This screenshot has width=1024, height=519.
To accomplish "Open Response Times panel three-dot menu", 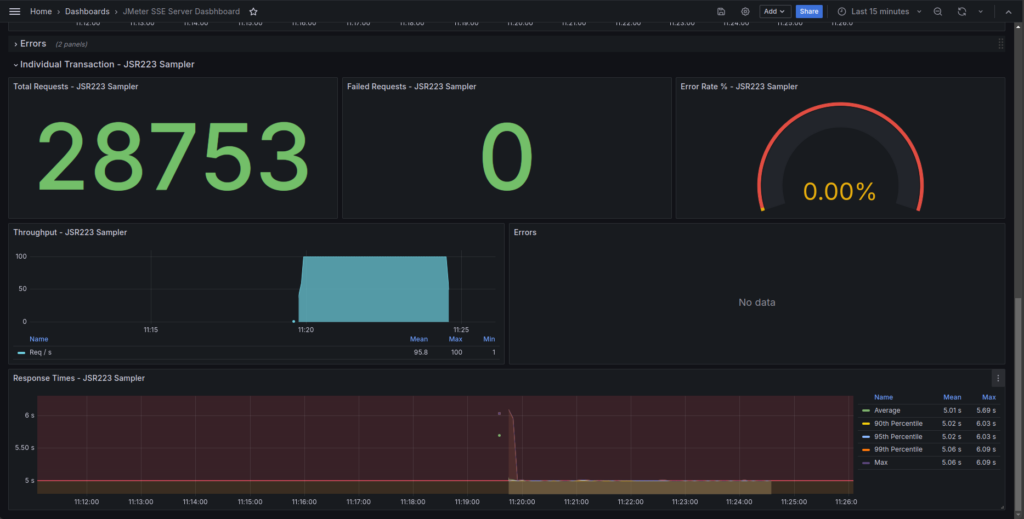I will [998, 378].
